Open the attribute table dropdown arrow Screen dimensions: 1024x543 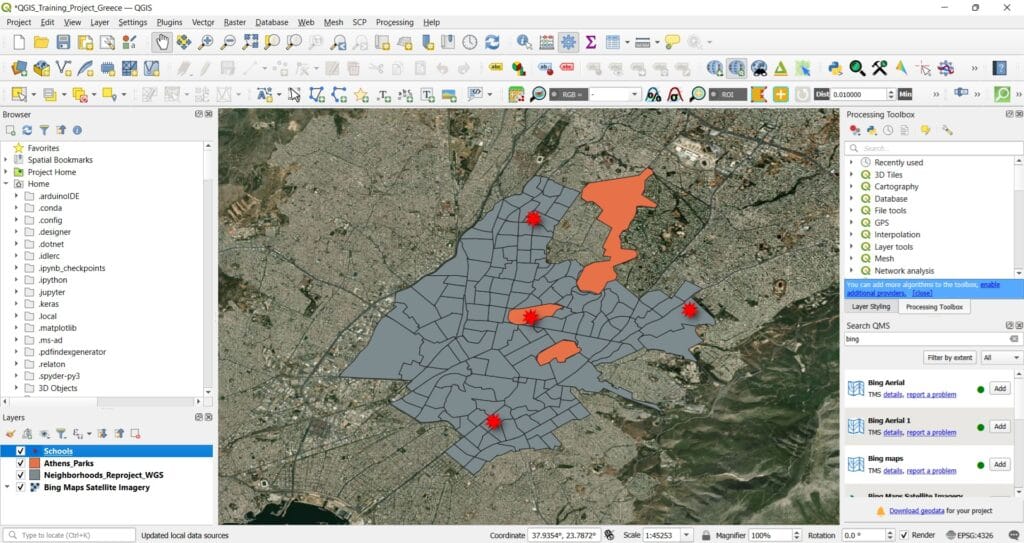point(628,42)
